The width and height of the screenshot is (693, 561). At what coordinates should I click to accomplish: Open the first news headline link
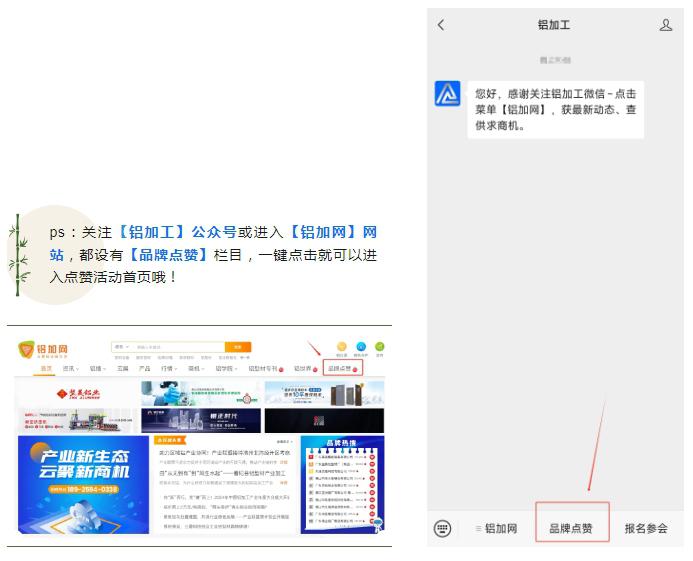(225, 453)
